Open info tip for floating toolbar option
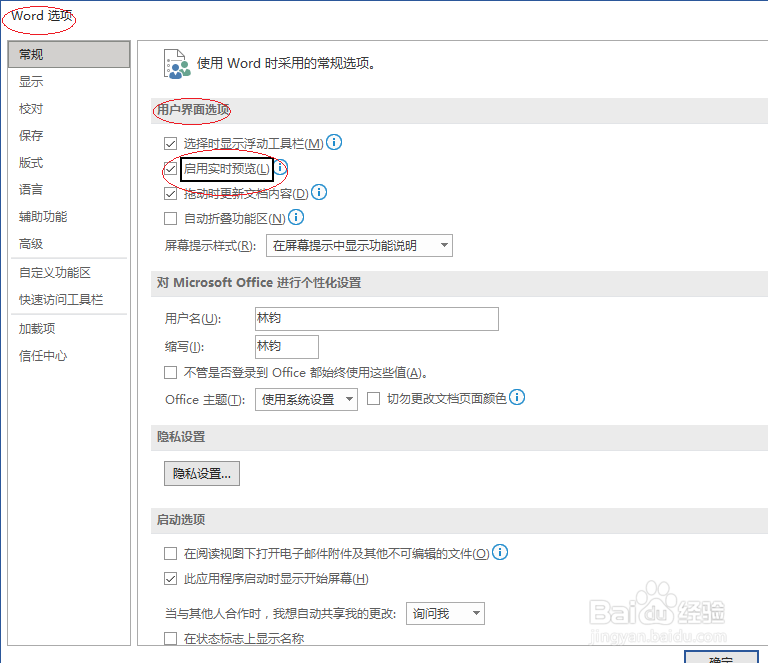768x663 pixels. click(334, 142)
